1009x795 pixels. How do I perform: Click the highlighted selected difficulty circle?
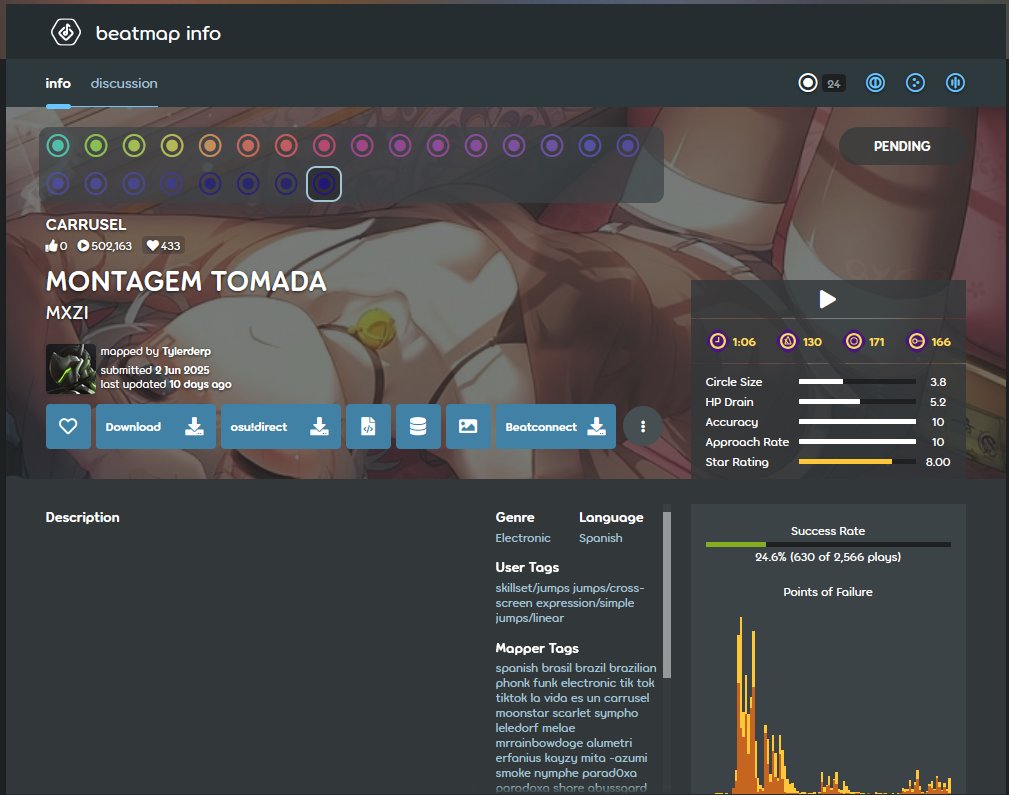click(x=324, y=183)
